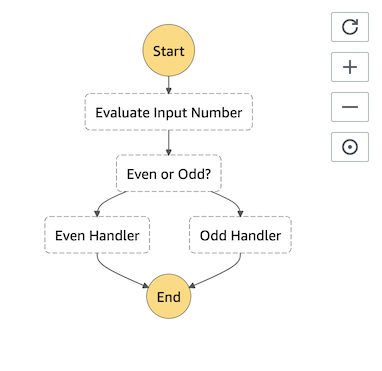382x371 pixels.
Task: Open the Even or Odd? choice state
Action: pyautogui.click(x=169, y=173)
